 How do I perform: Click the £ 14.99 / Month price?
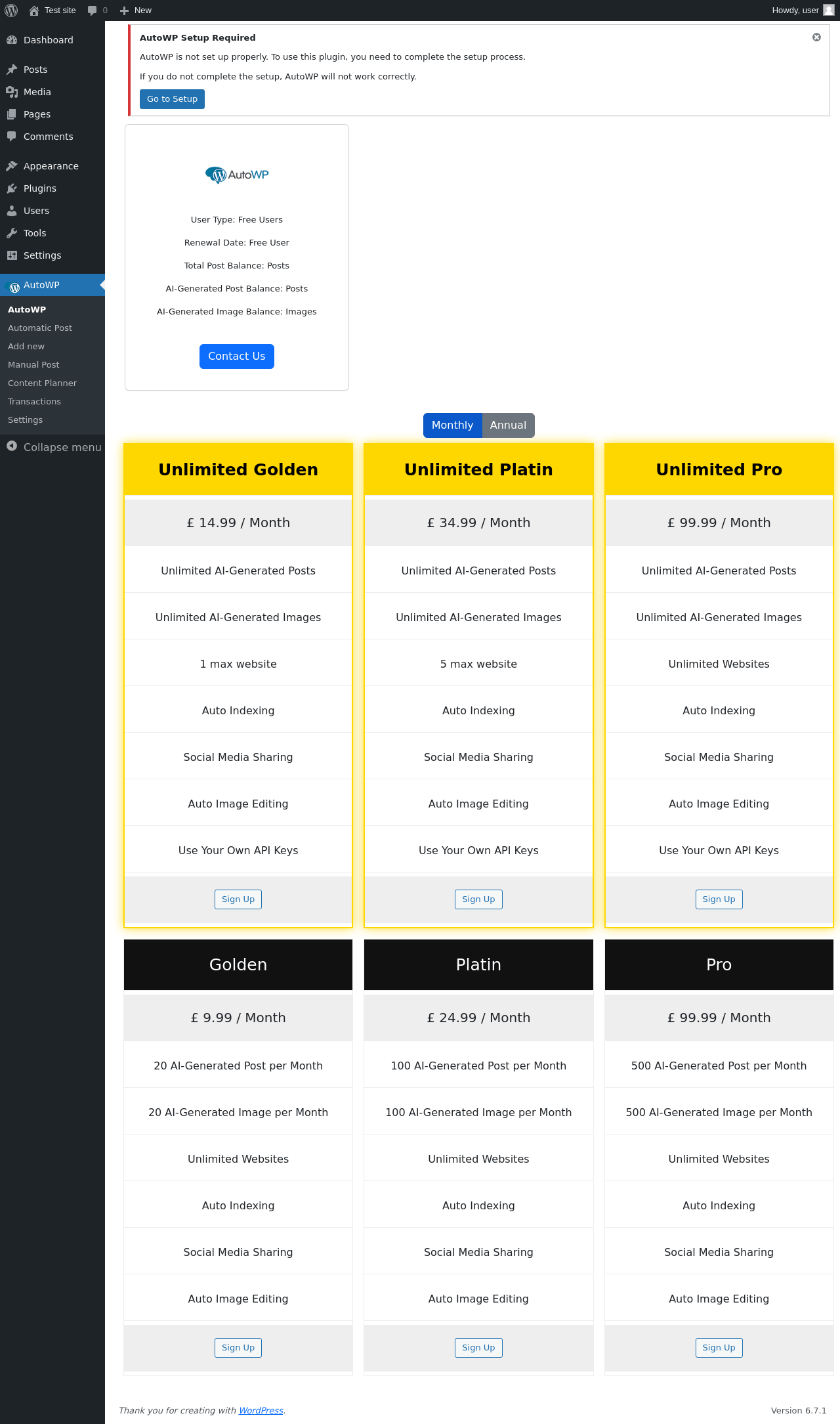[x=238, y=523]
